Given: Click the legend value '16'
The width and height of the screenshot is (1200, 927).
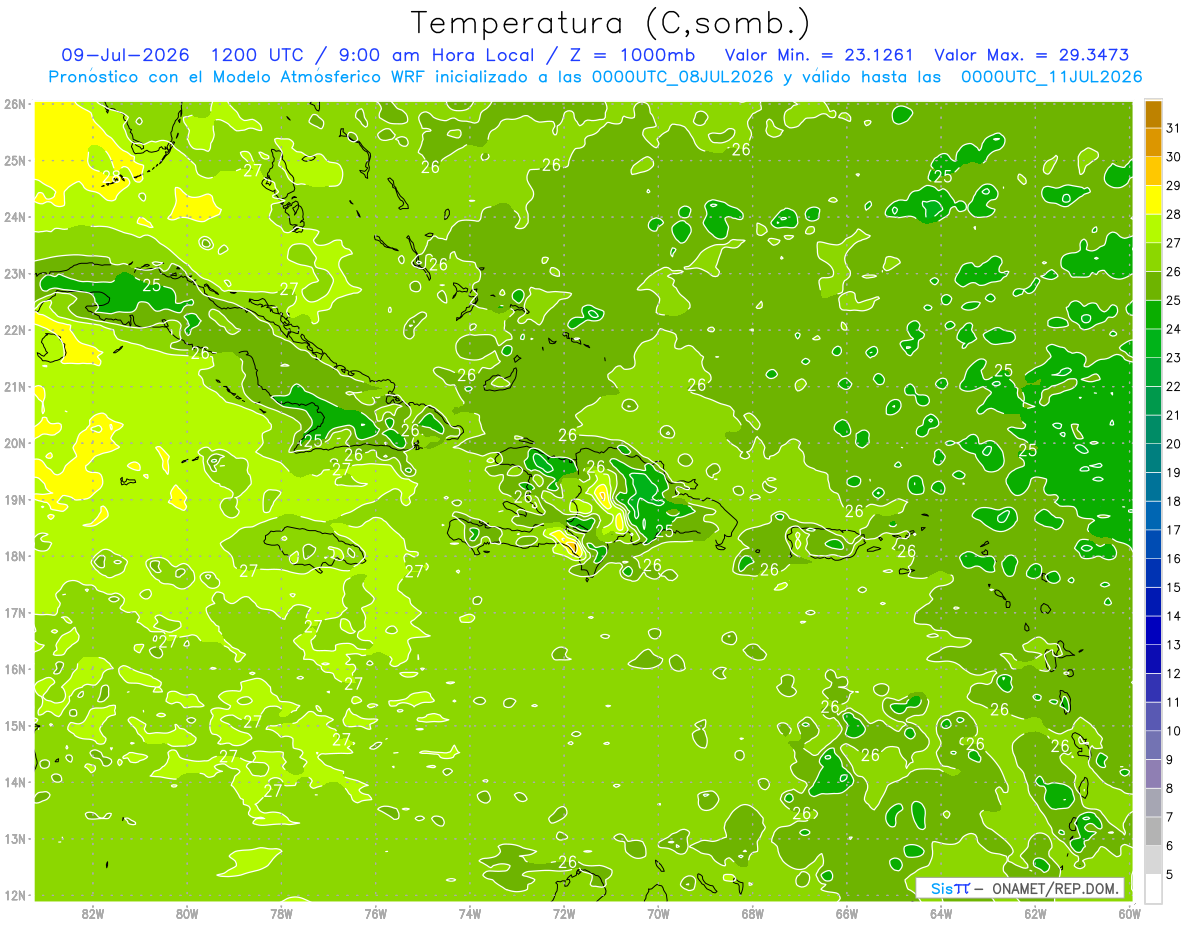Looking at the screenshot, I should [x=1174, y=559].
